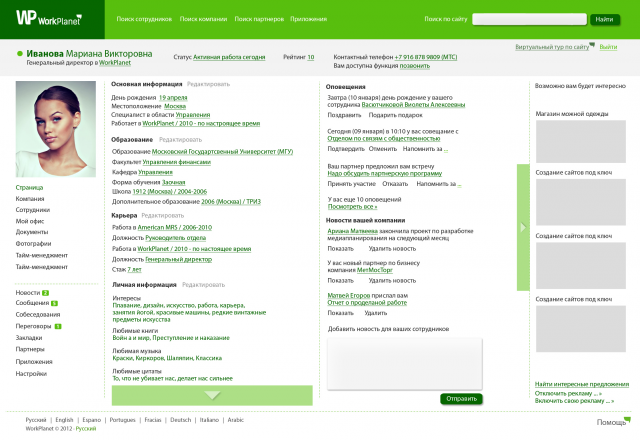Open Посмотреть все notifications link
Image resolution: width=640 pixels, height=440 pixels.
pyautogui.click(x=352, y=207)
